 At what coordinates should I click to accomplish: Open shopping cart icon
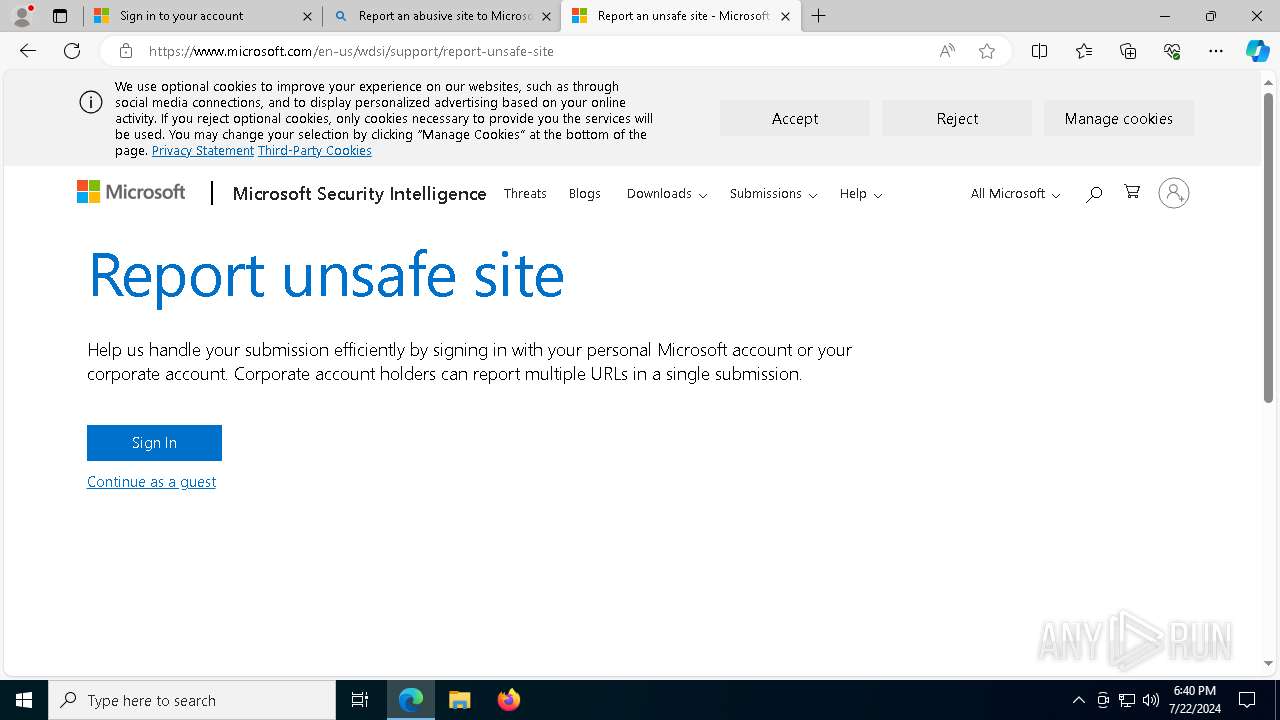pos(1132,192)
